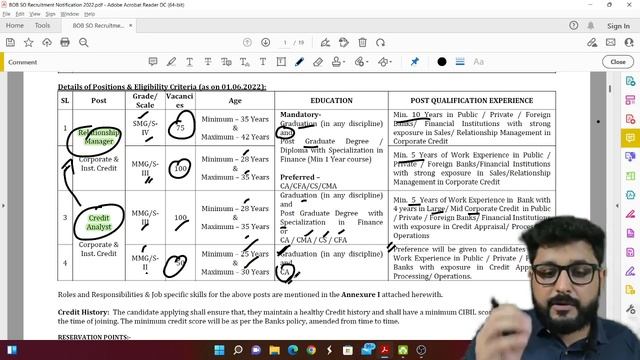Select the sticky note comment tool
This screenshot has width=640, height=360.
(x=153, y=62)
